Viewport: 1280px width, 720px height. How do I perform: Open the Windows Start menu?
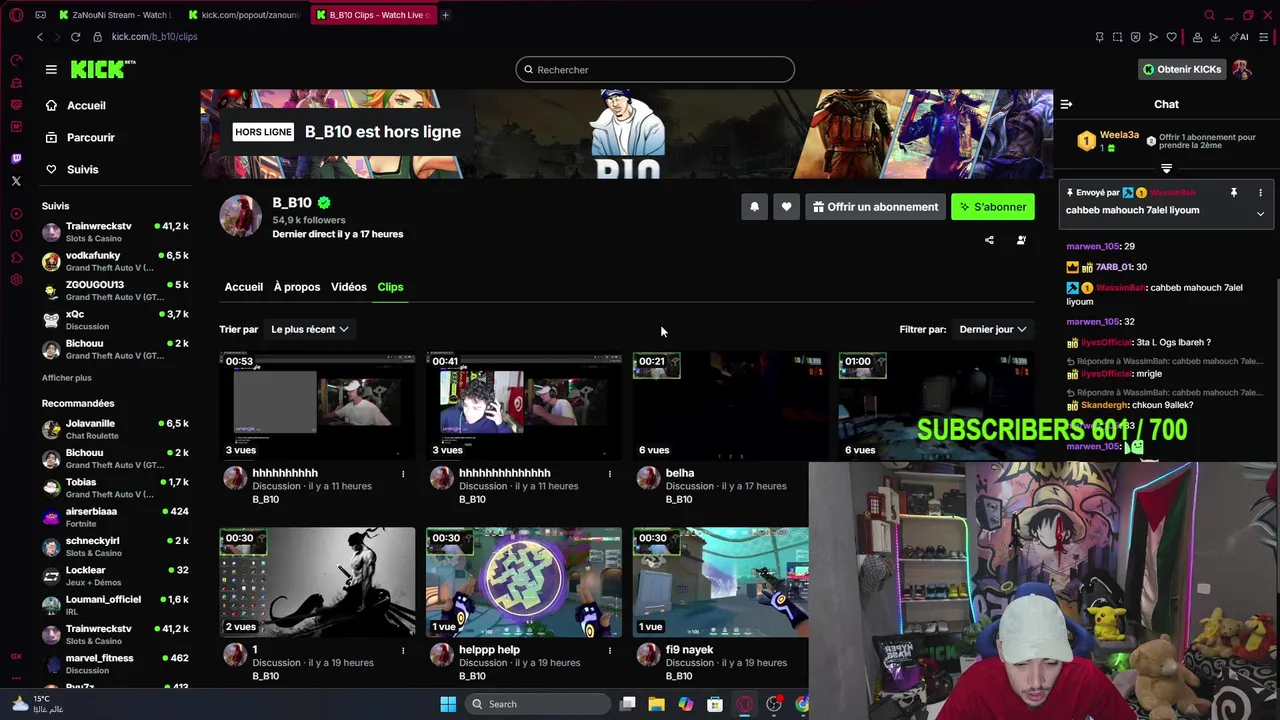448,704
